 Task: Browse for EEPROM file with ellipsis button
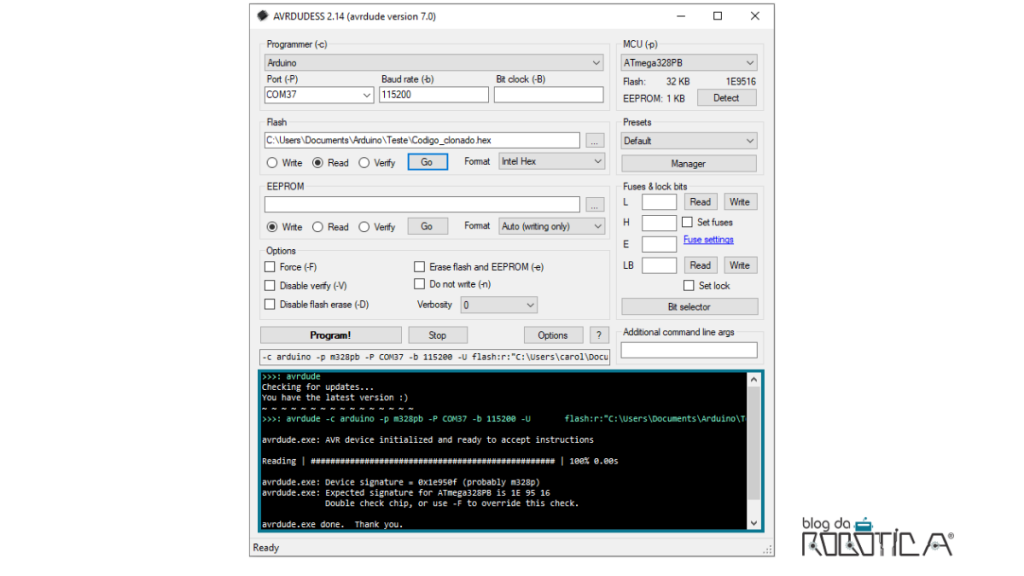point(594,205)
